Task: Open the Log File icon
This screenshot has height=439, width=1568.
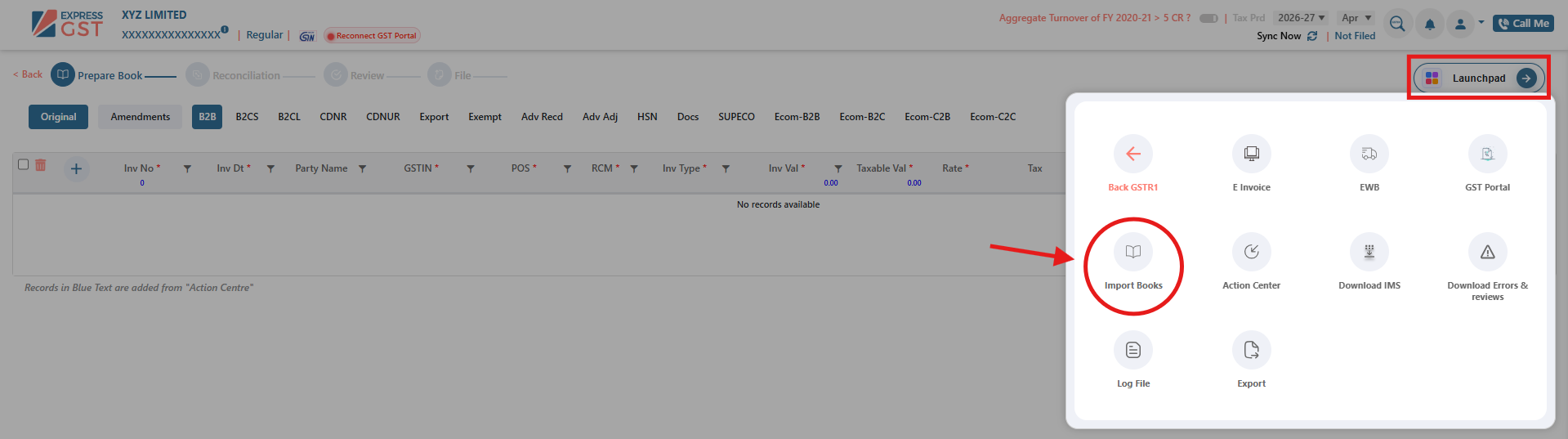Action: 1132,351
